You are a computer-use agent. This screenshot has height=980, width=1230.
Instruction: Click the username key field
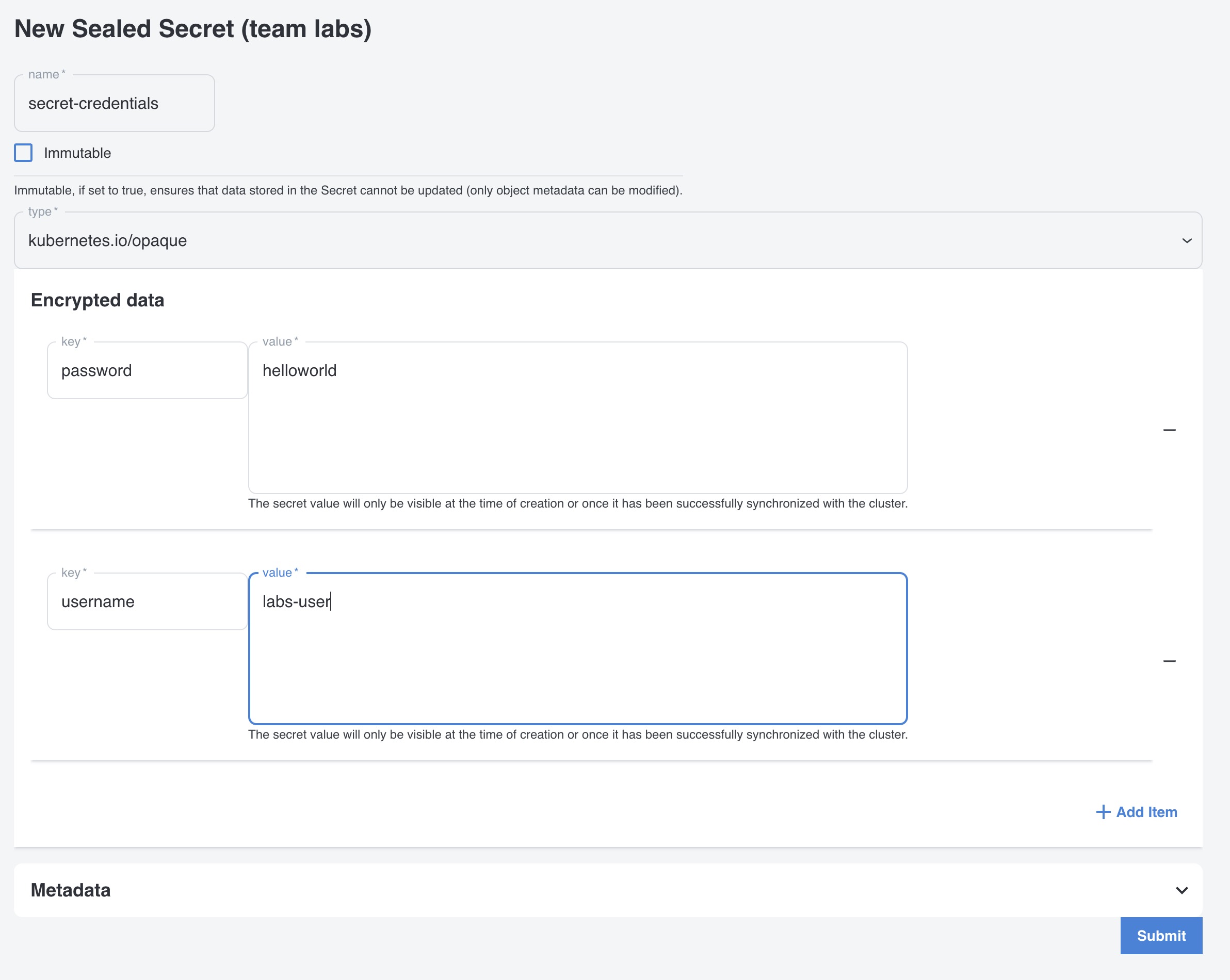click(x=147, y=602)
